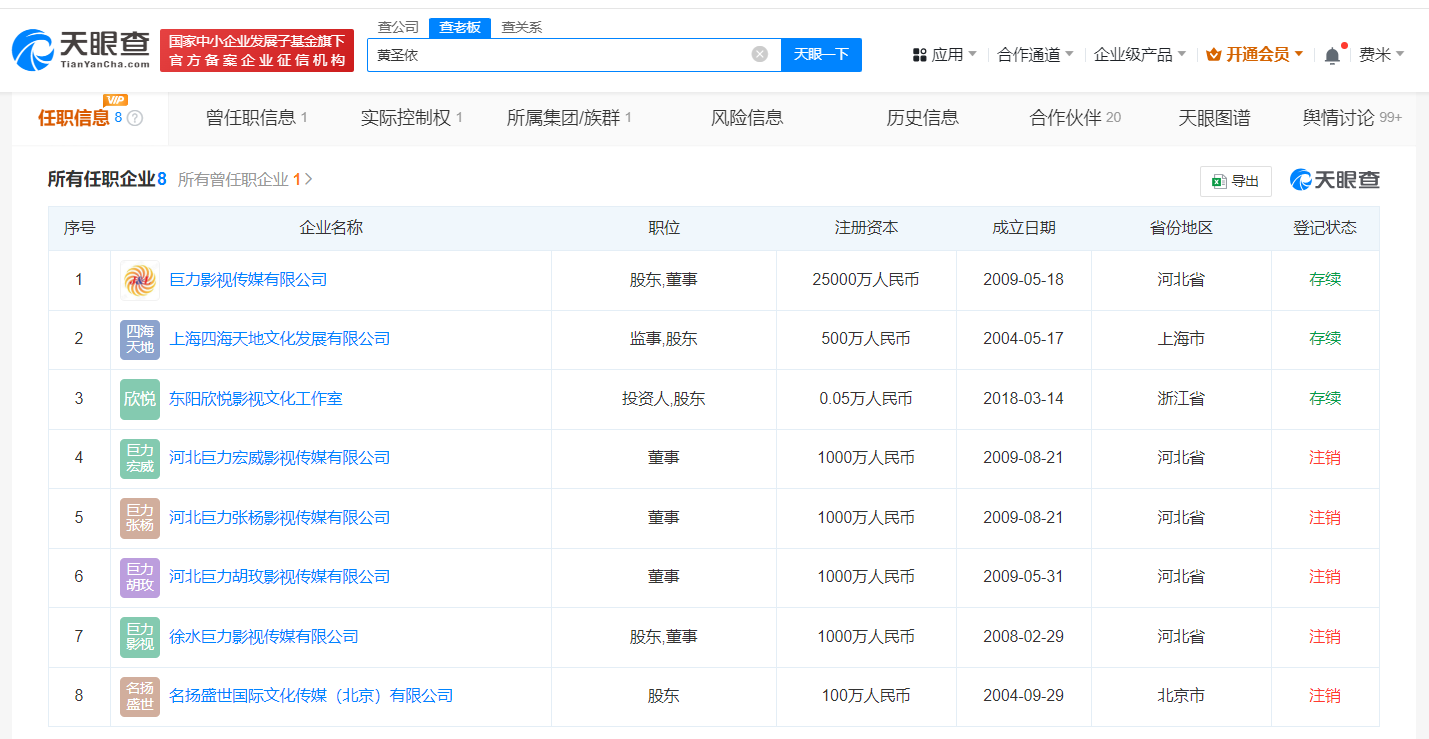Open the 舆情讨论 tab
The width and height of the screenshot is (1429, 739).
coord(1352,118)
